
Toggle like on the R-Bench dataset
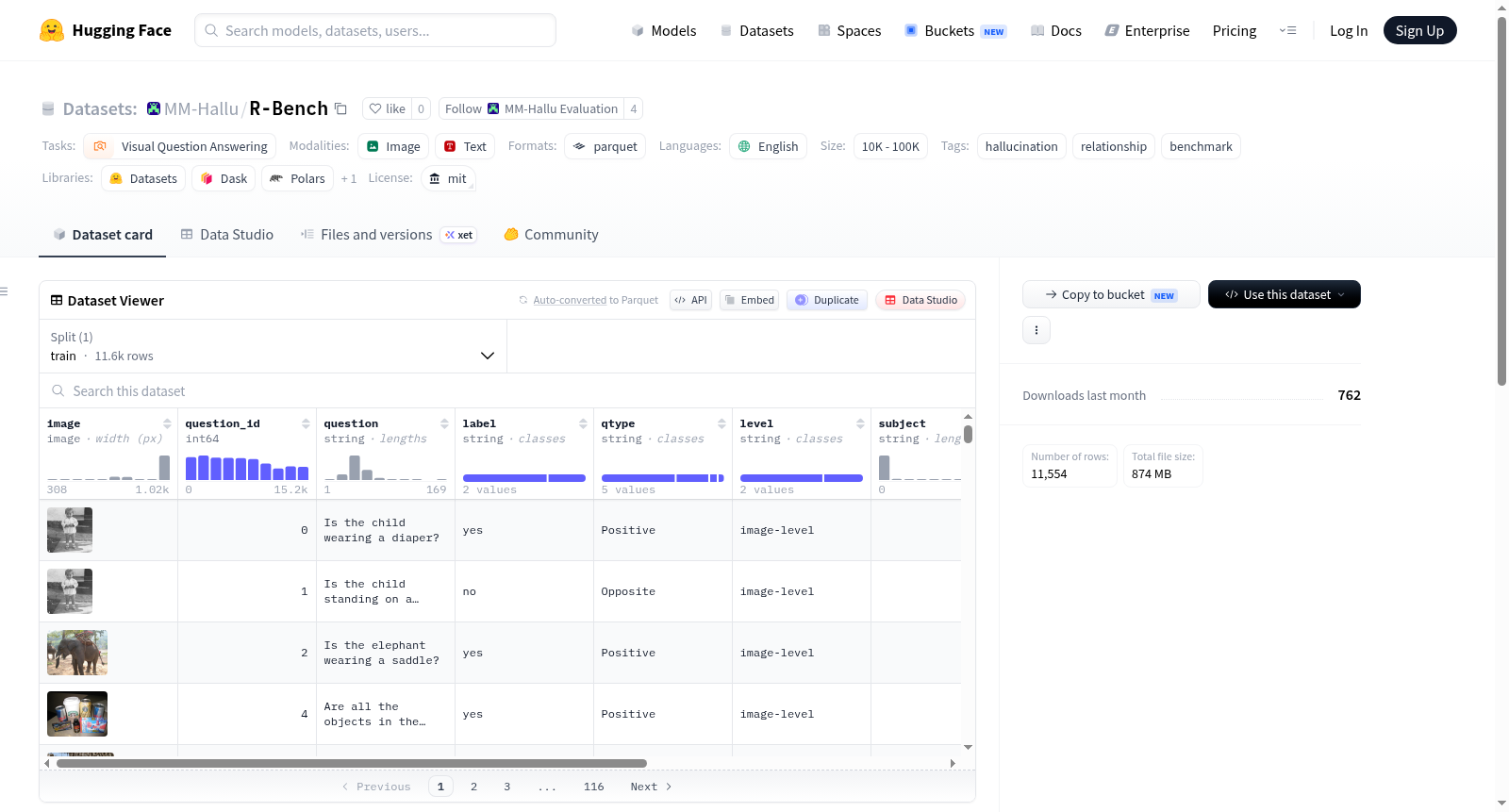[x=387, y=108]
